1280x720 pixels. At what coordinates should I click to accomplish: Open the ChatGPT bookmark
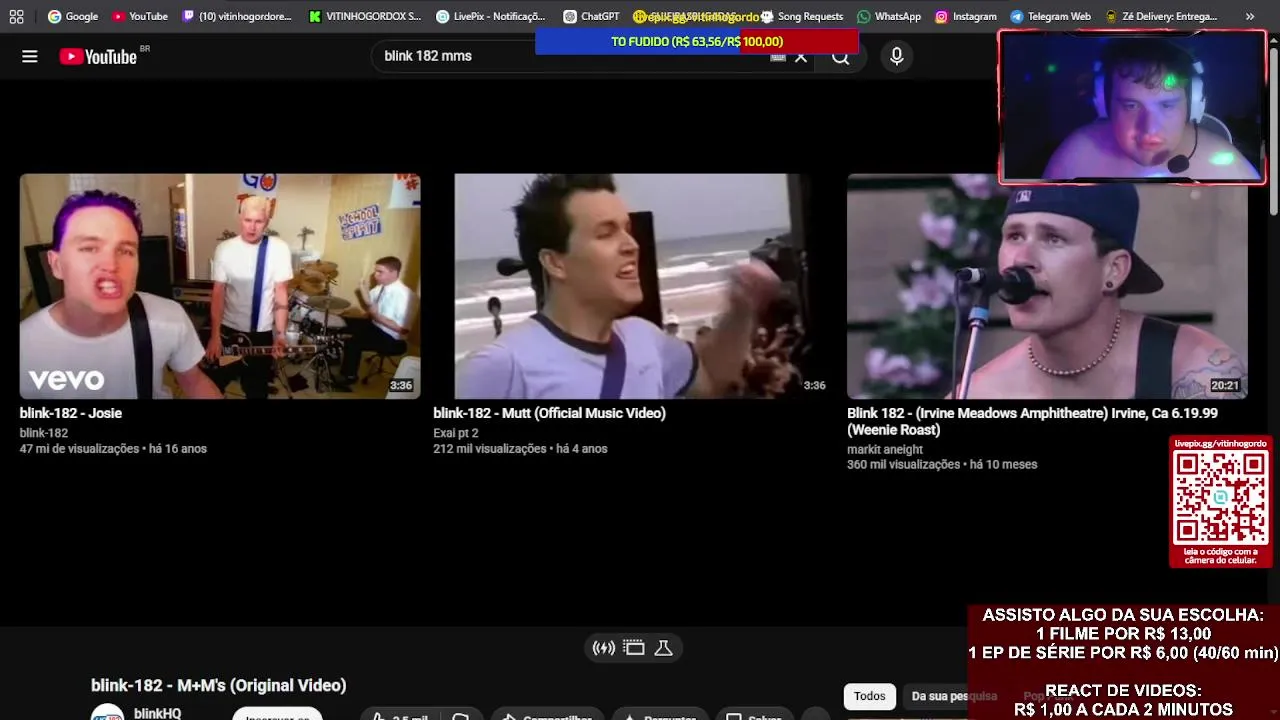pyautogui.click(x=591, y=16)
